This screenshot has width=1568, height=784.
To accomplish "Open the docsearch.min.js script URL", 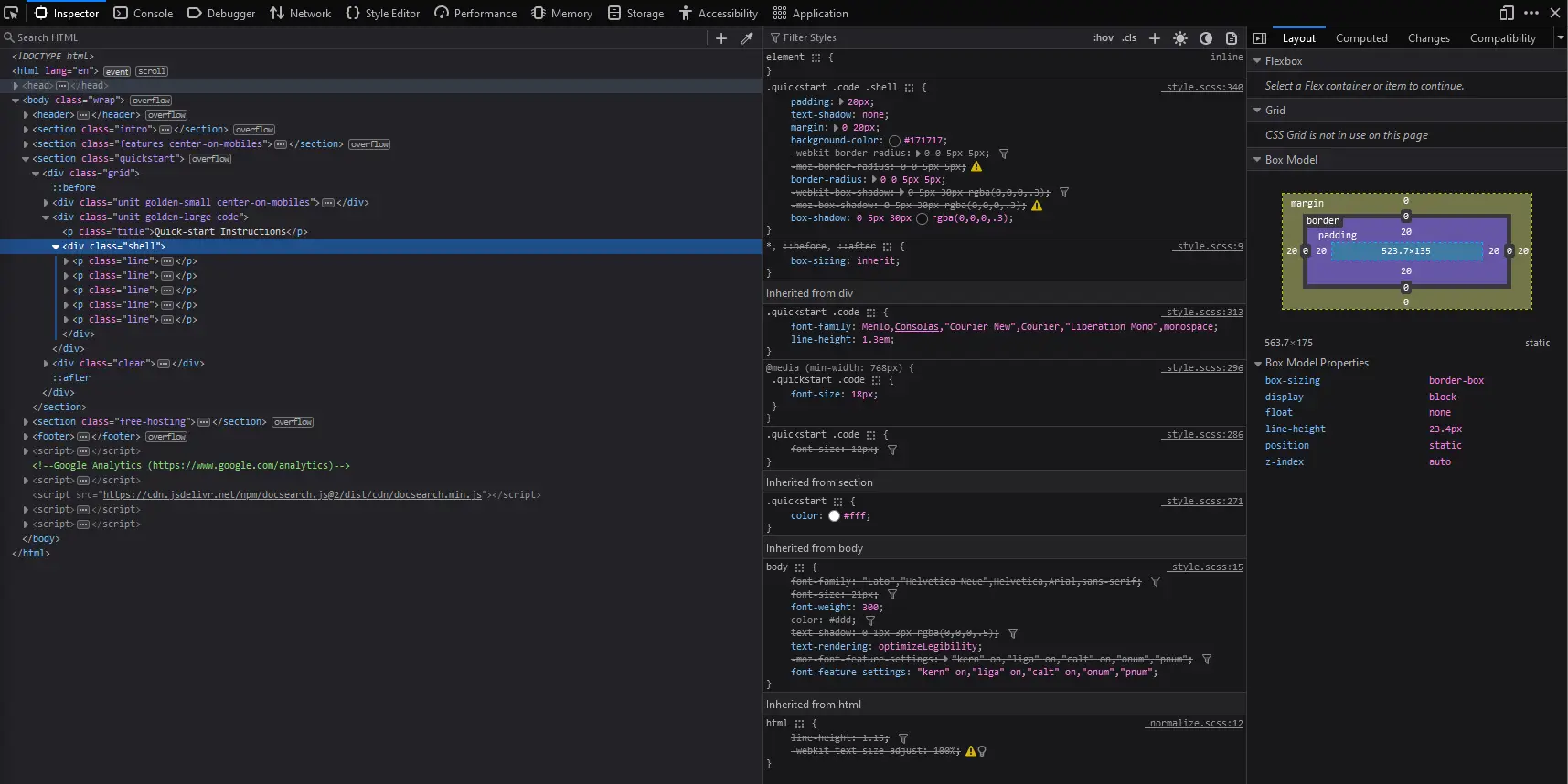I will 293,495.
